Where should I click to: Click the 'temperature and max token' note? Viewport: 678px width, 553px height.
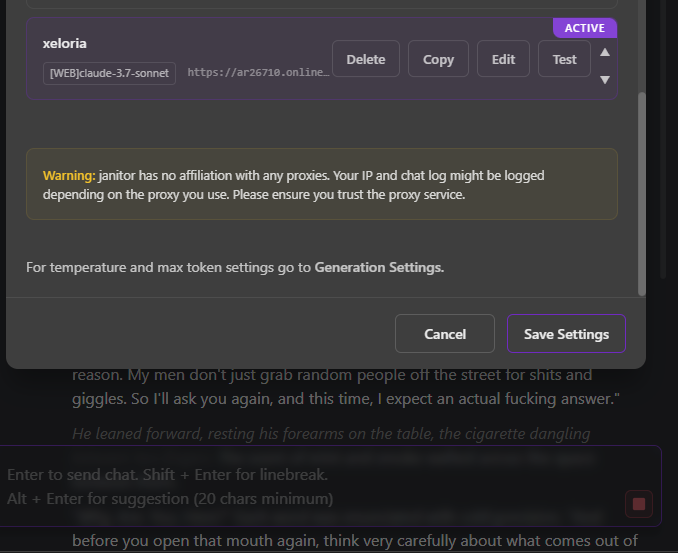[x=170, y=267]
